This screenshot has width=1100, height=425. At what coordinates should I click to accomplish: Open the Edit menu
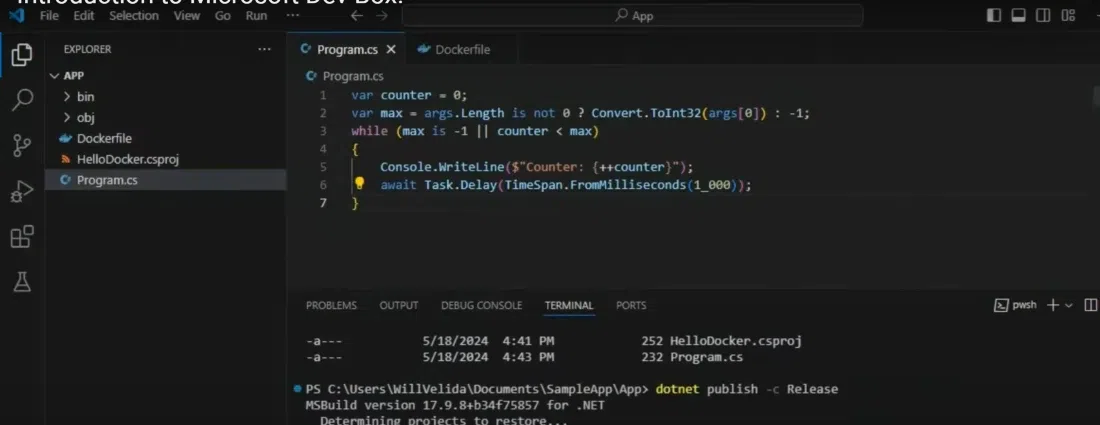point(83,15)
